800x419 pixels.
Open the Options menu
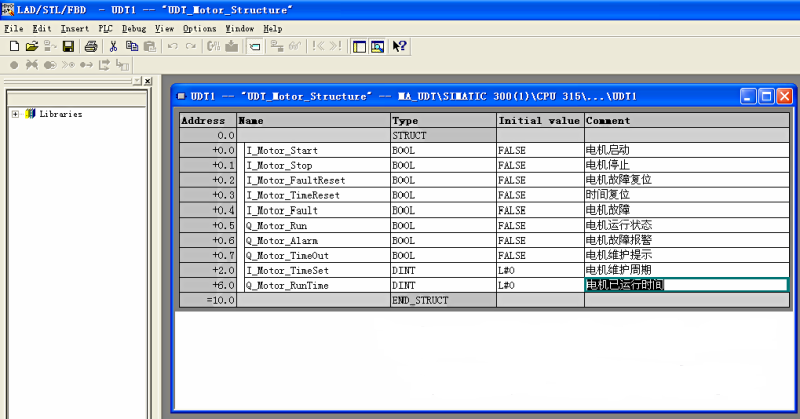tap(199, 29)
